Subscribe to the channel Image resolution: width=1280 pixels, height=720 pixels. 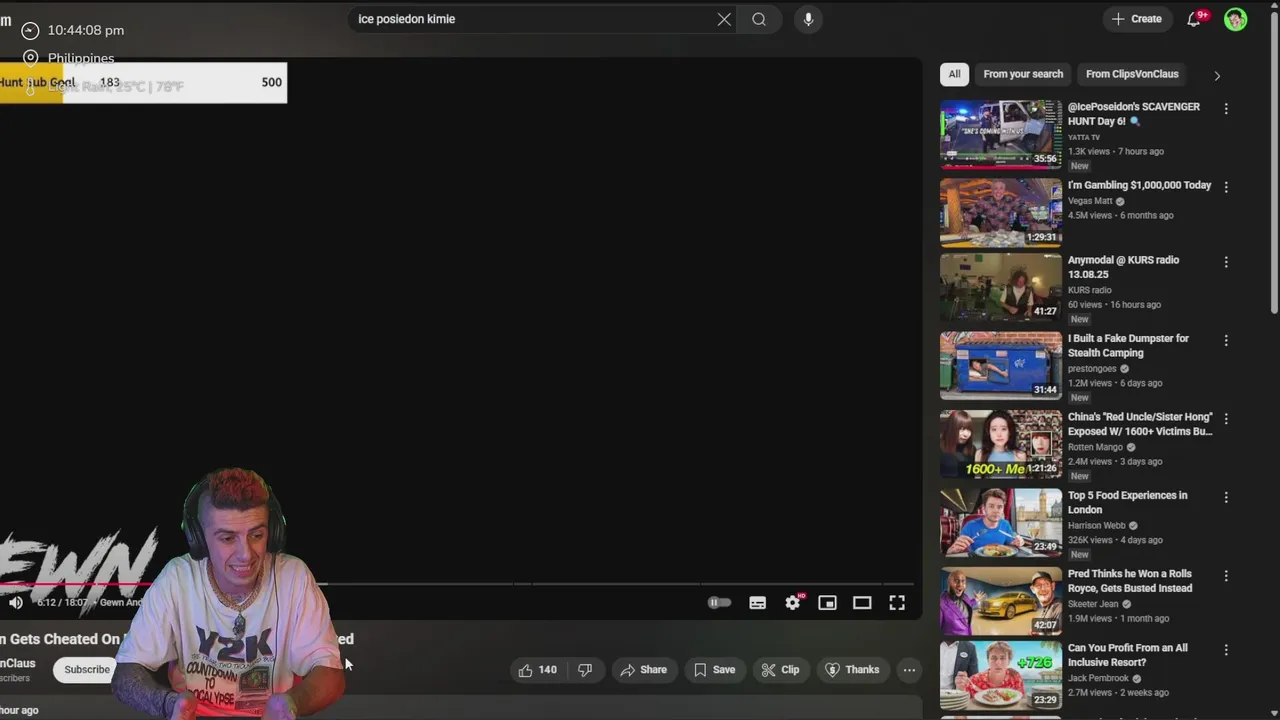tap(87, 670)
